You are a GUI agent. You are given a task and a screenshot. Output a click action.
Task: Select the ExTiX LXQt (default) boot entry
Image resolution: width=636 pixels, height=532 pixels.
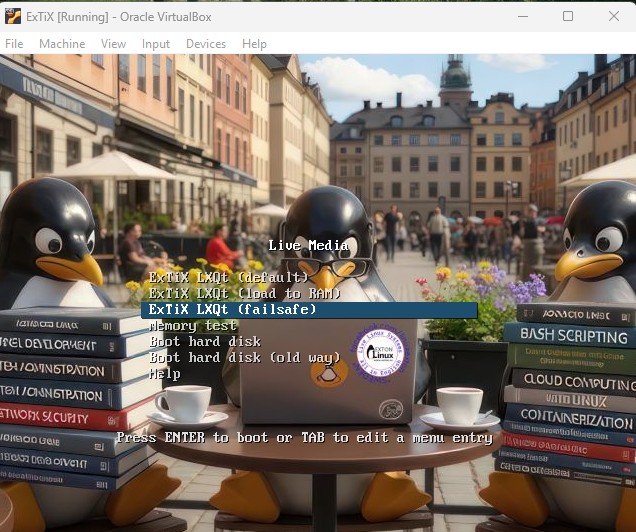click(x=229, y=277)
